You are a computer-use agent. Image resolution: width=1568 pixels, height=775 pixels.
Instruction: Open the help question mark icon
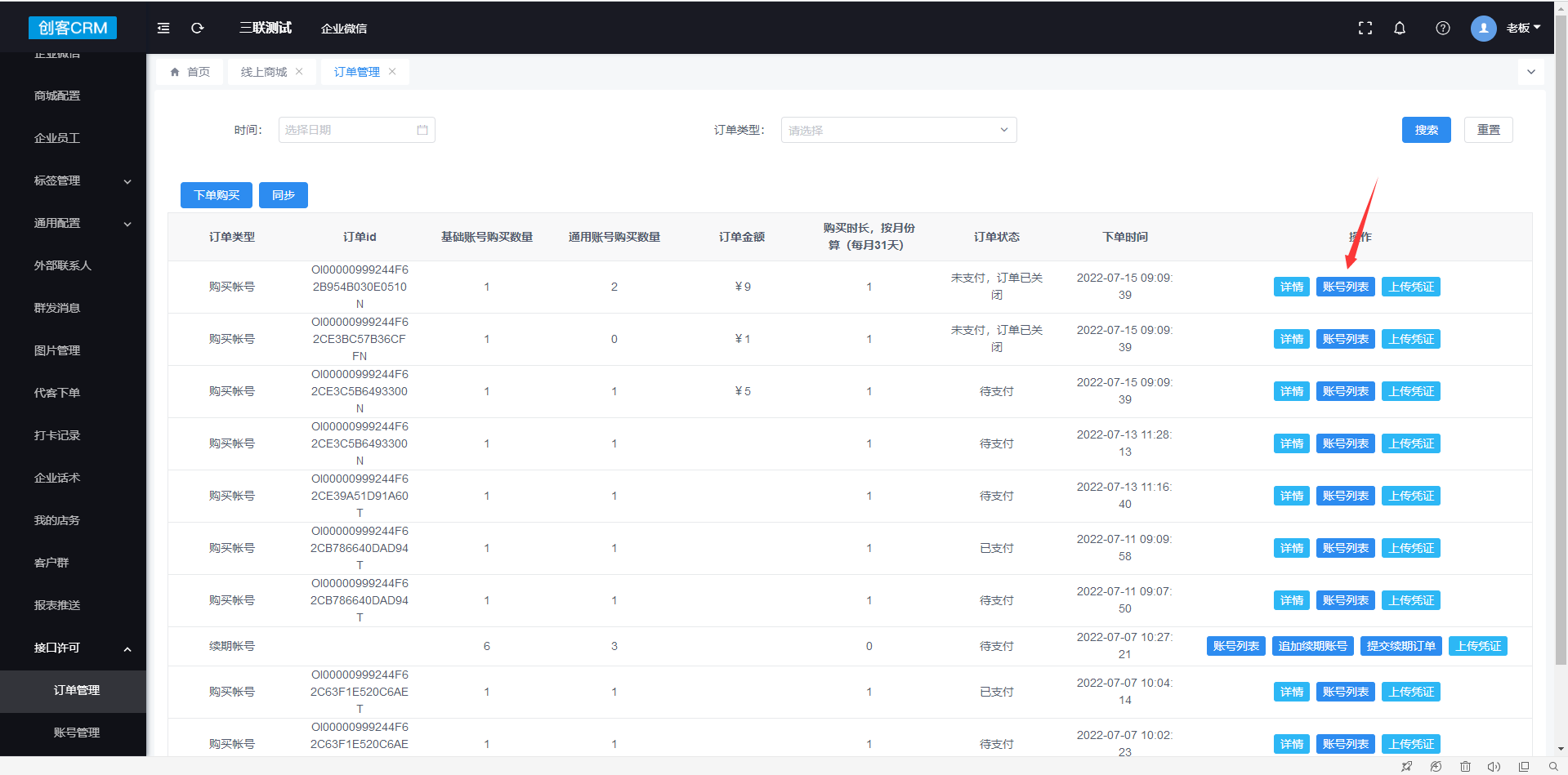(x=1442, y=28)
